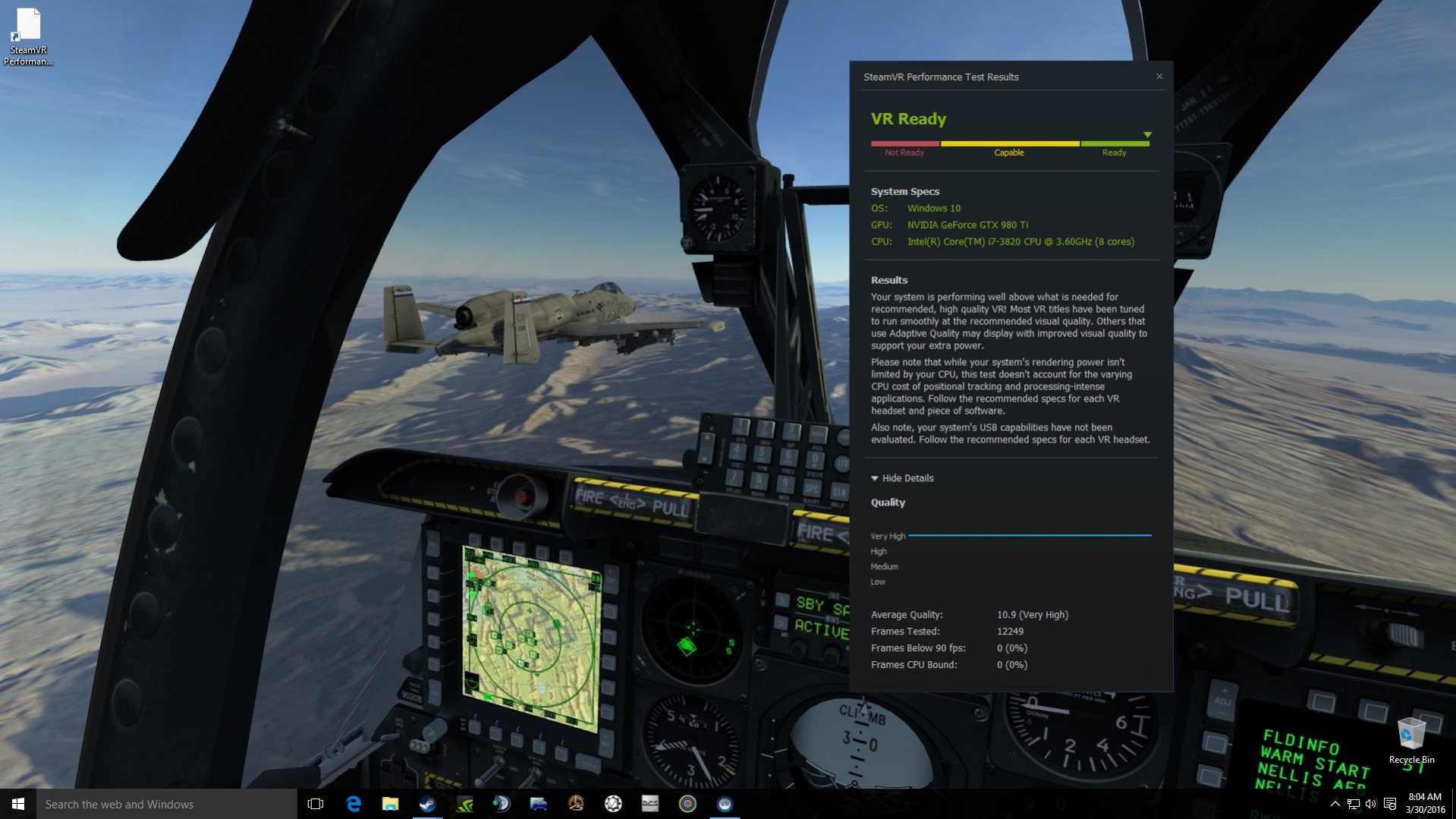
Task: Show hidden system tray icons
Action: [1335, 804]
